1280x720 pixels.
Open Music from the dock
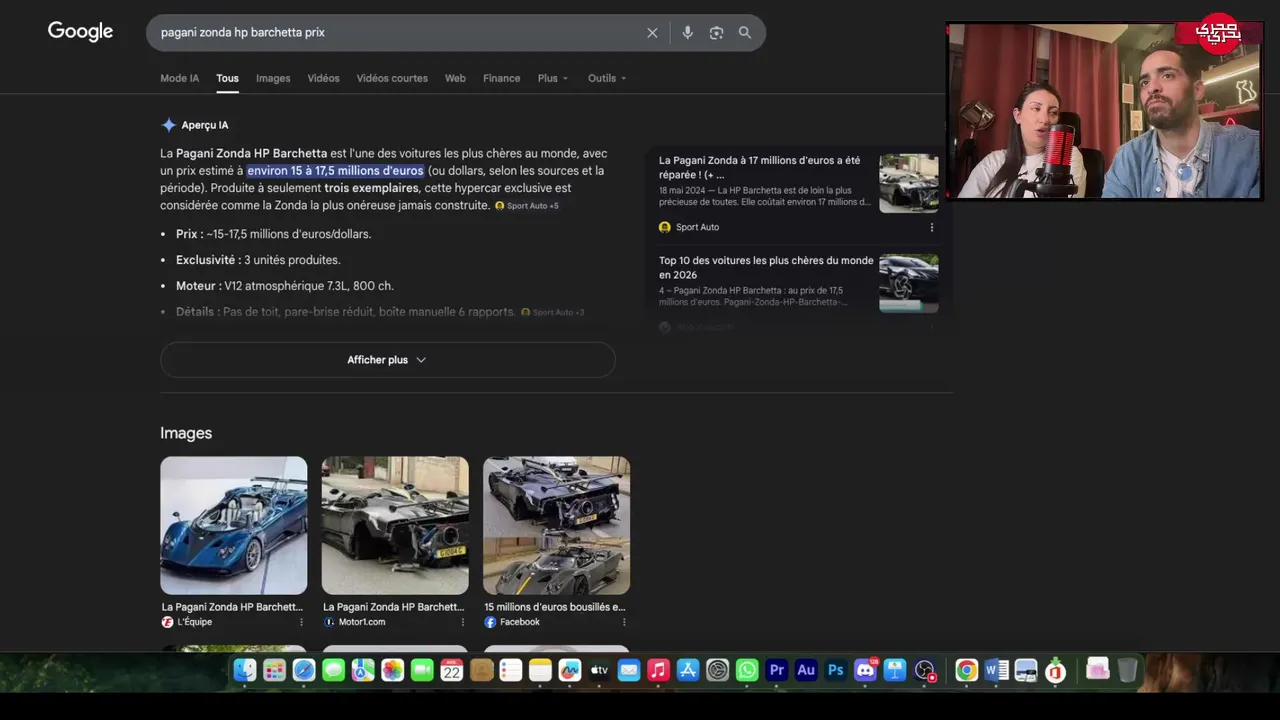point(658,671)
